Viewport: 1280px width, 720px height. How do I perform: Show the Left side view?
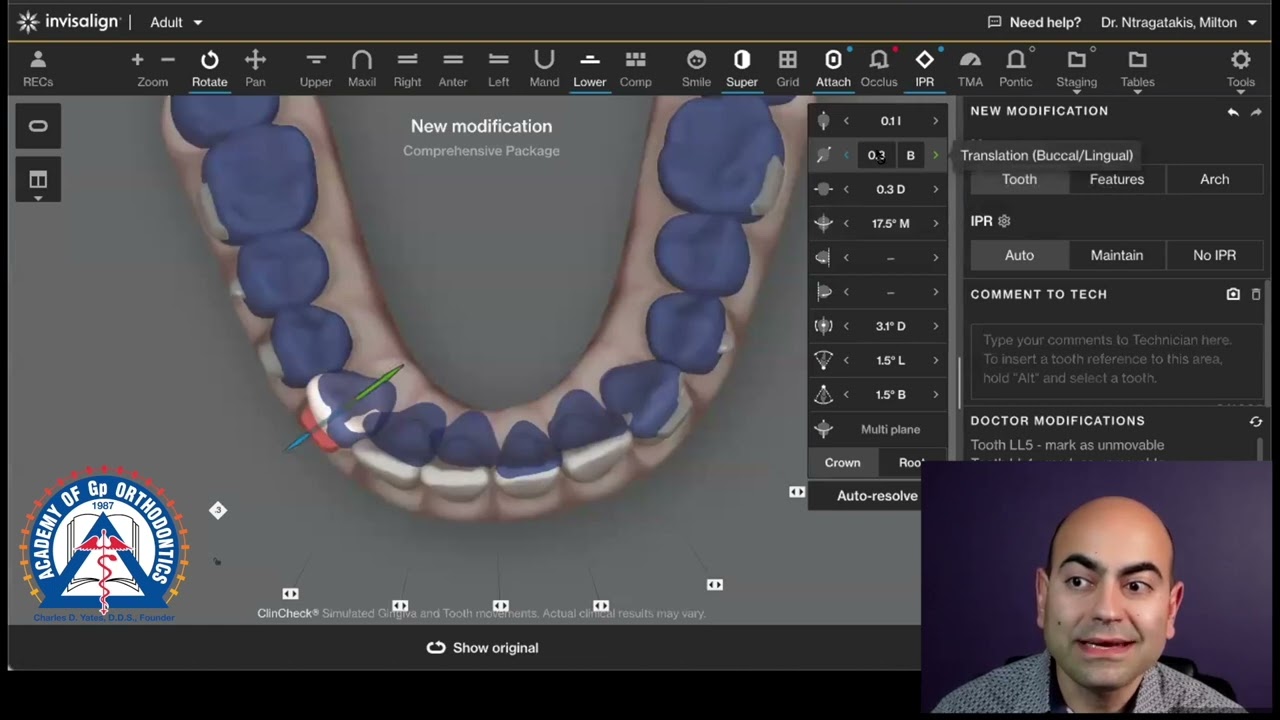pyautogui.click(x=498, y=69)
